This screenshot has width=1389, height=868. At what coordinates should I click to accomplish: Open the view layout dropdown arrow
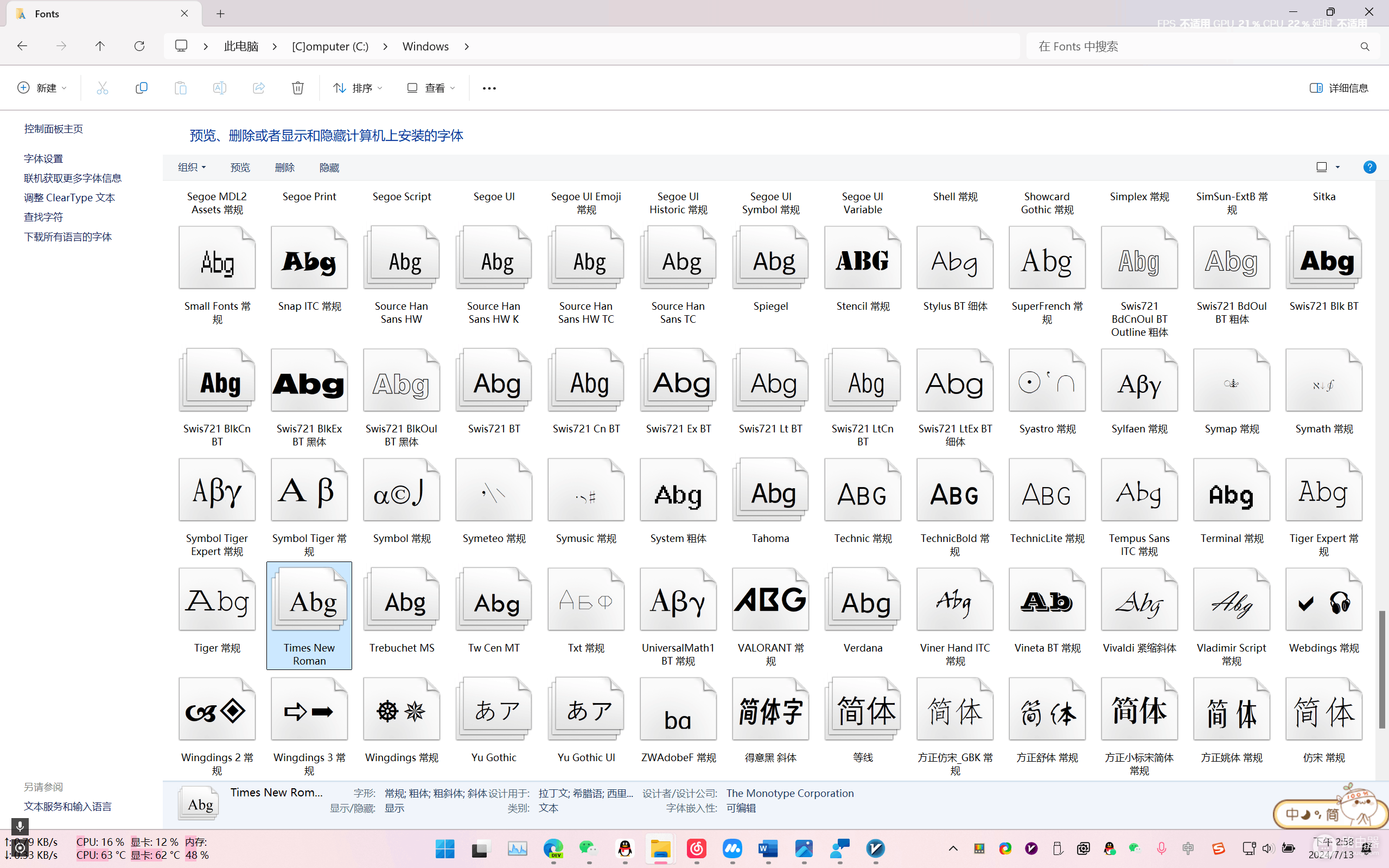[1338, 167]
